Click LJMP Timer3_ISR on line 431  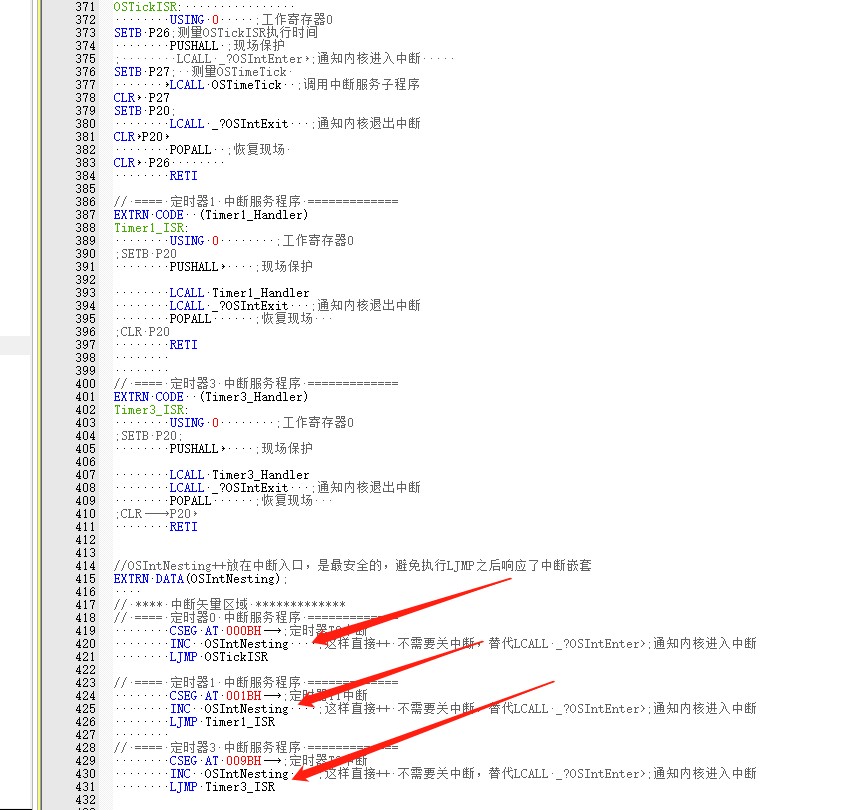coord(223,787)
